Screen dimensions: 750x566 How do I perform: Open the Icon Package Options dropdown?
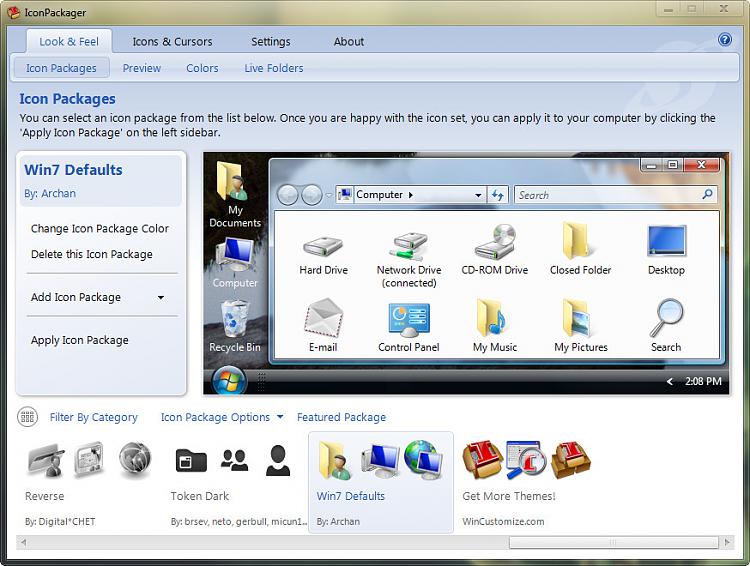[222, 417]
